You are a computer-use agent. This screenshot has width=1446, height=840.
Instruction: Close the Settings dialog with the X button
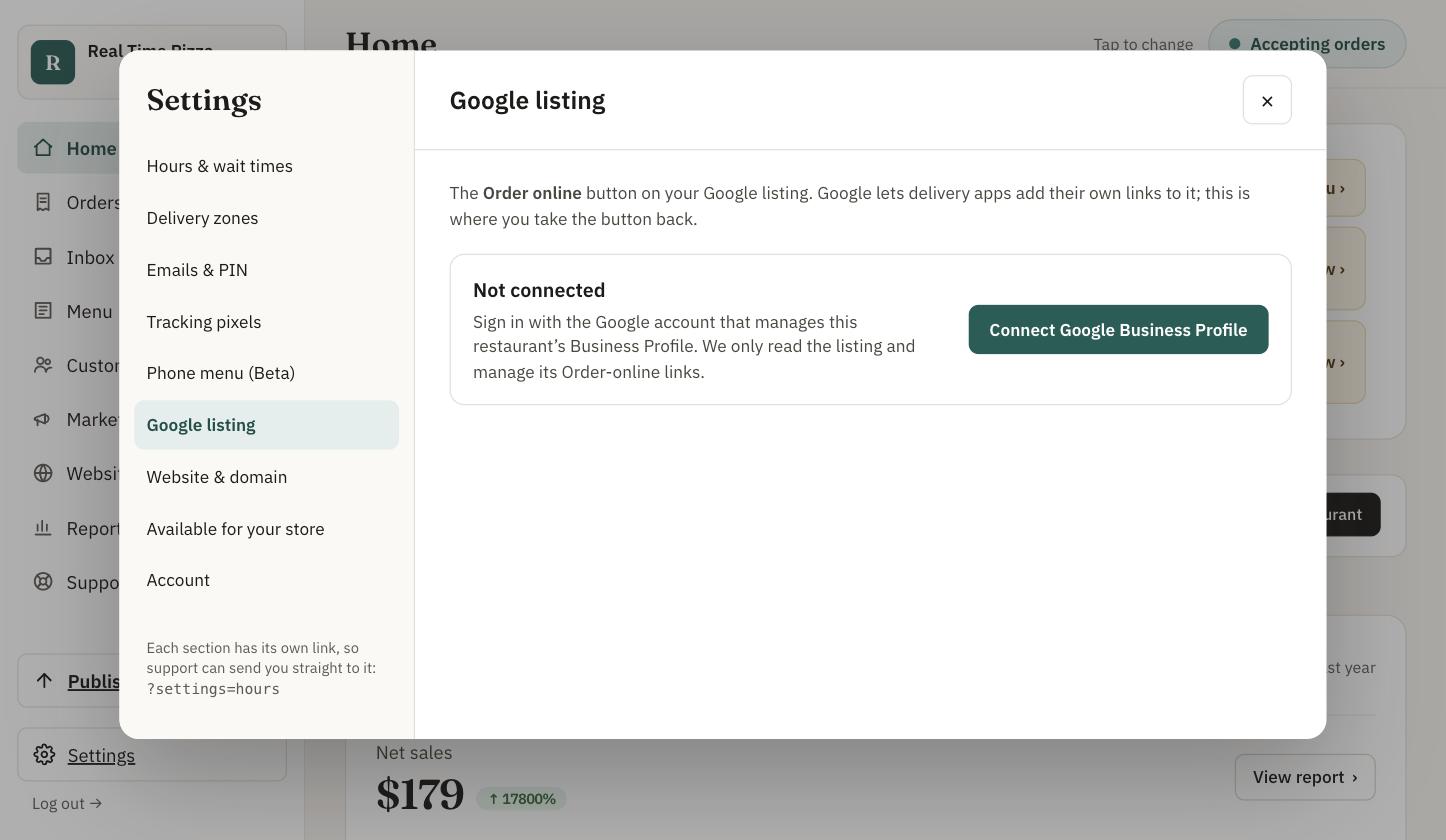tap(1267, 100)
